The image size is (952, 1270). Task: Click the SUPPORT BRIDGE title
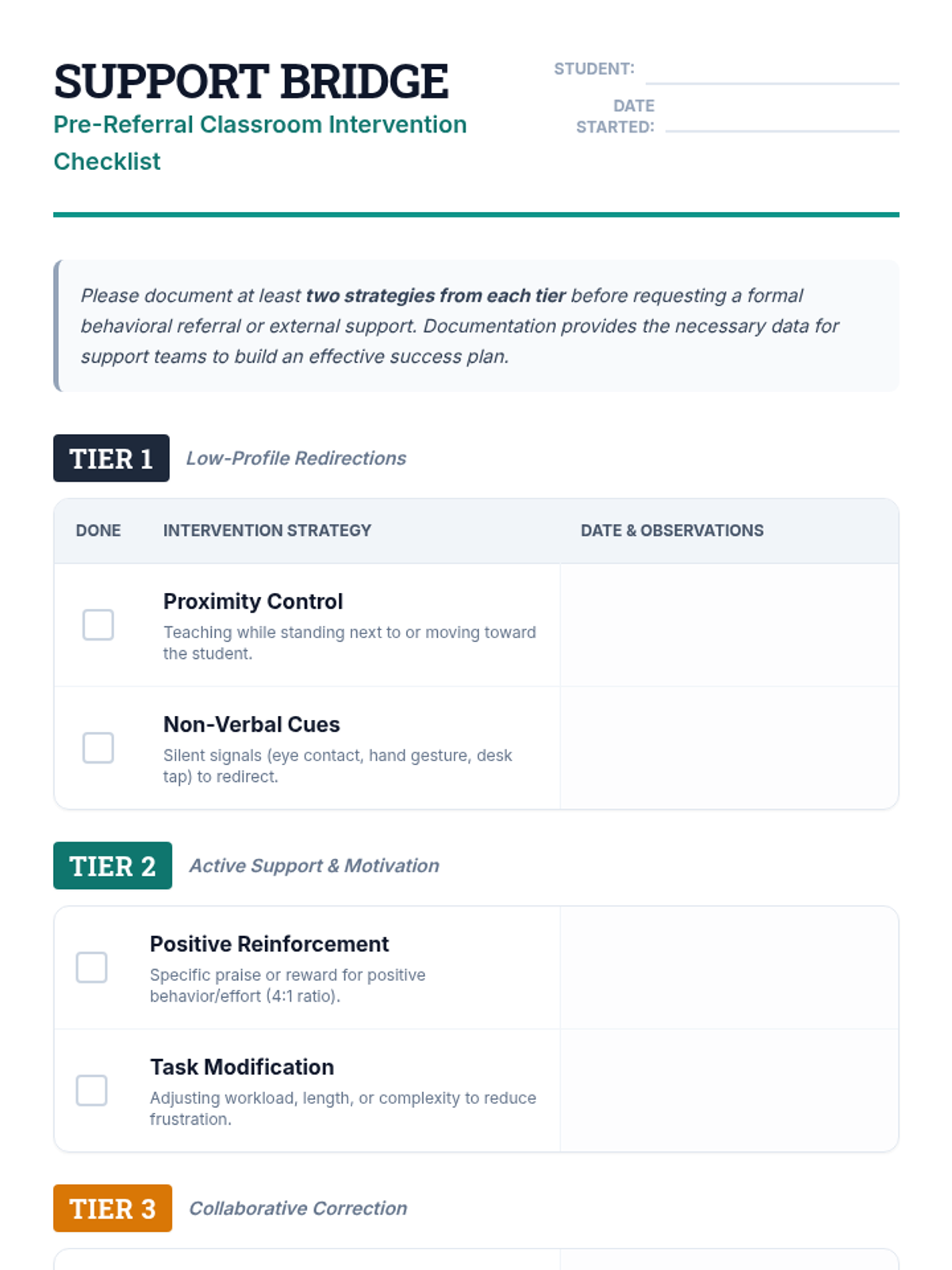[251, 81]
